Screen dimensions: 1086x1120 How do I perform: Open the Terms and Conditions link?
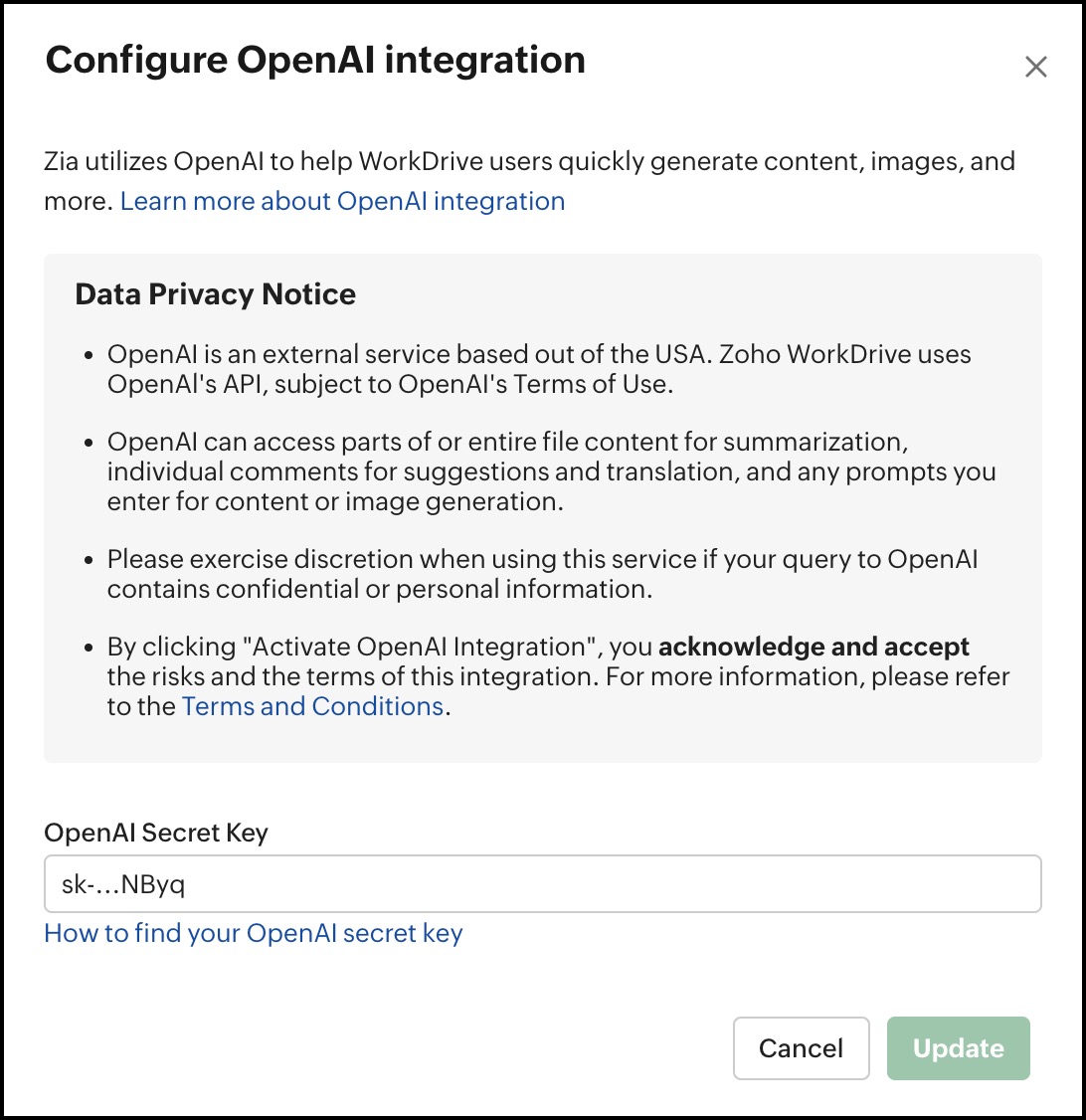pos(312,706)
